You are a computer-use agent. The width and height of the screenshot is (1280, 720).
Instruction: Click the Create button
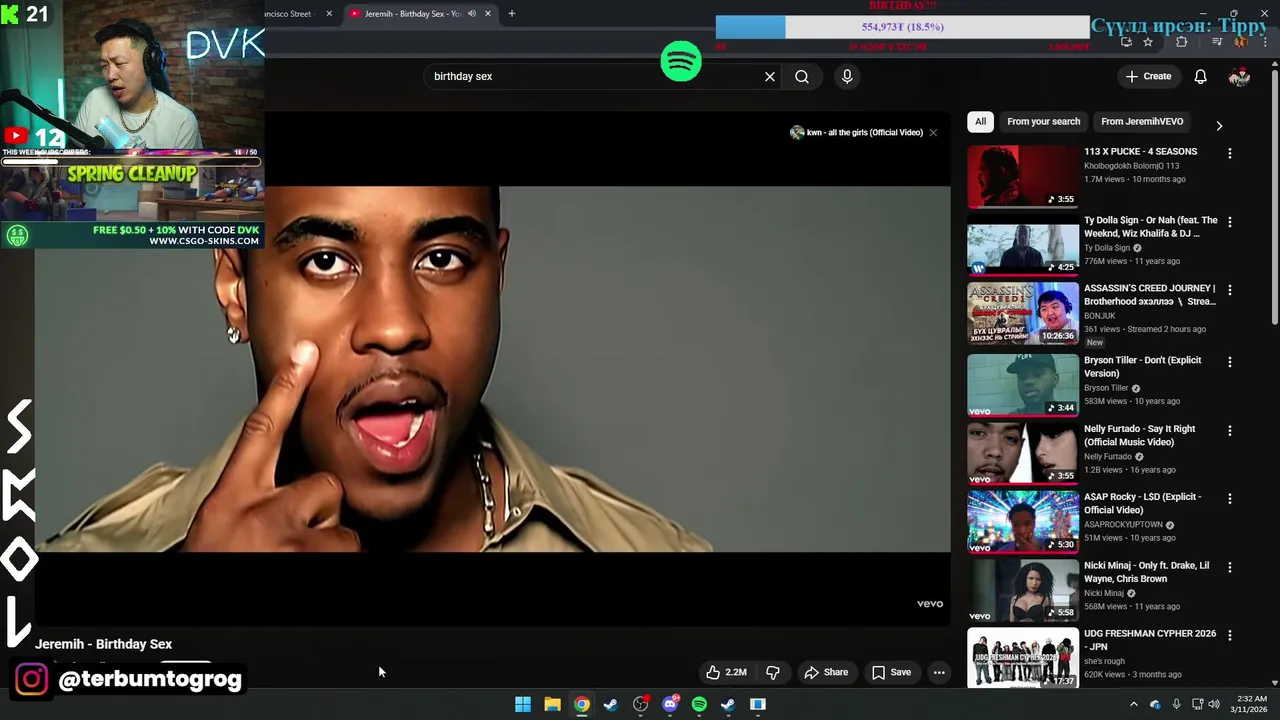coord(1148,76)
